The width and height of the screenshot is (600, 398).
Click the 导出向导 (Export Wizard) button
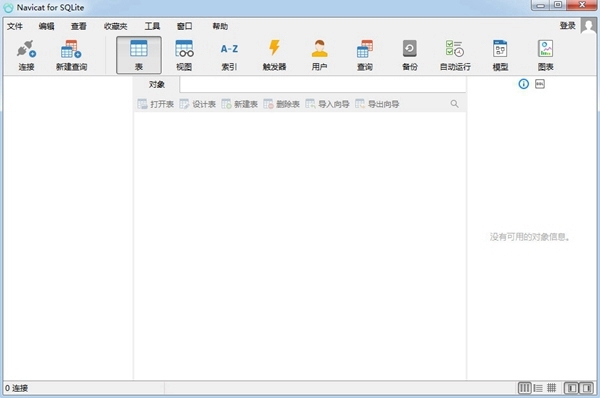(x=377, y=104)
